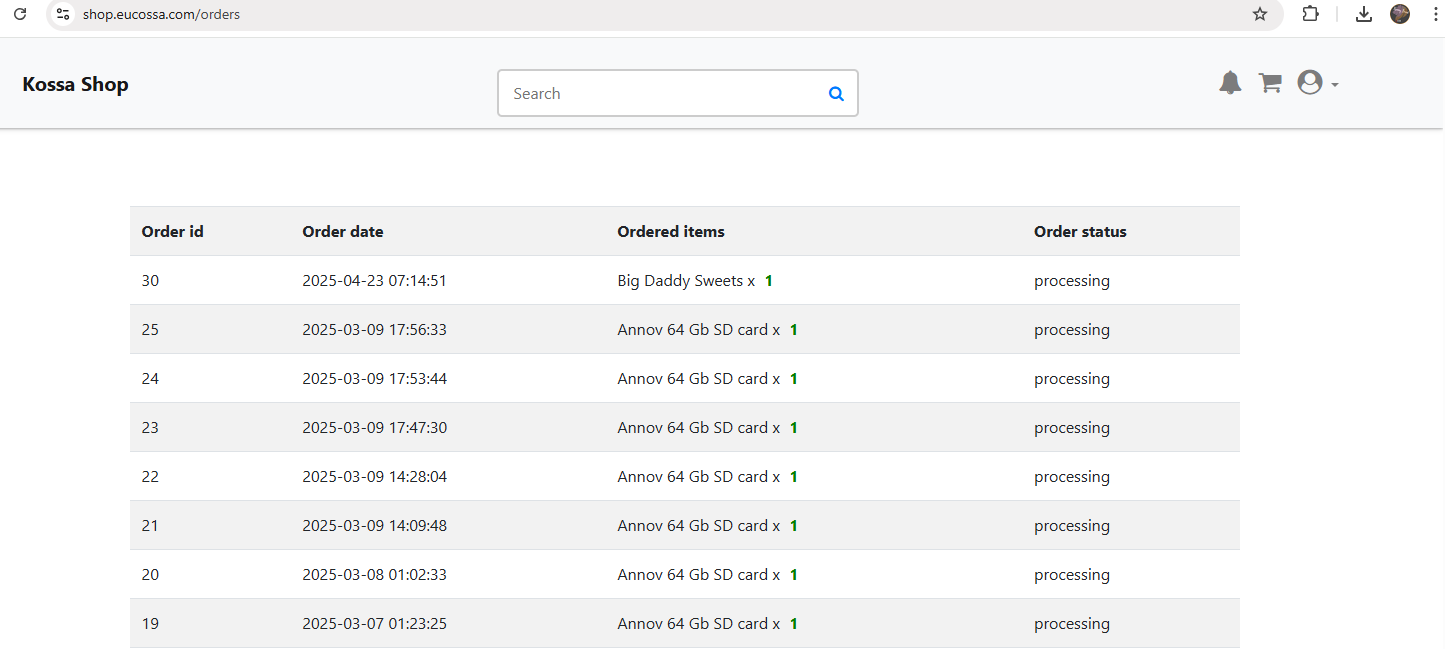Click the Order status column header
The height and width of the screenshot is (649, 1445).
[x=1080, y=231]
